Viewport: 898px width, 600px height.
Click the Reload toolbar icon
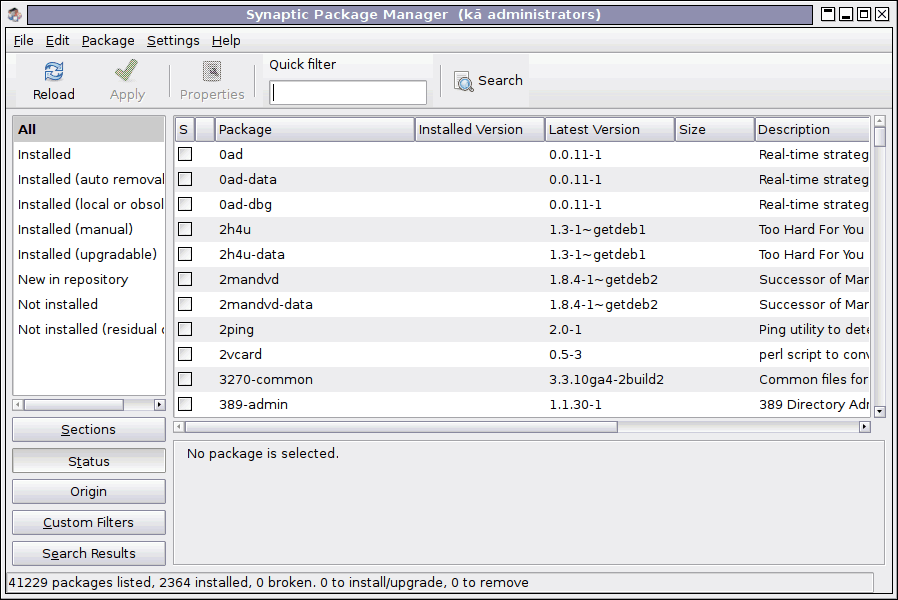pos(54,72)
